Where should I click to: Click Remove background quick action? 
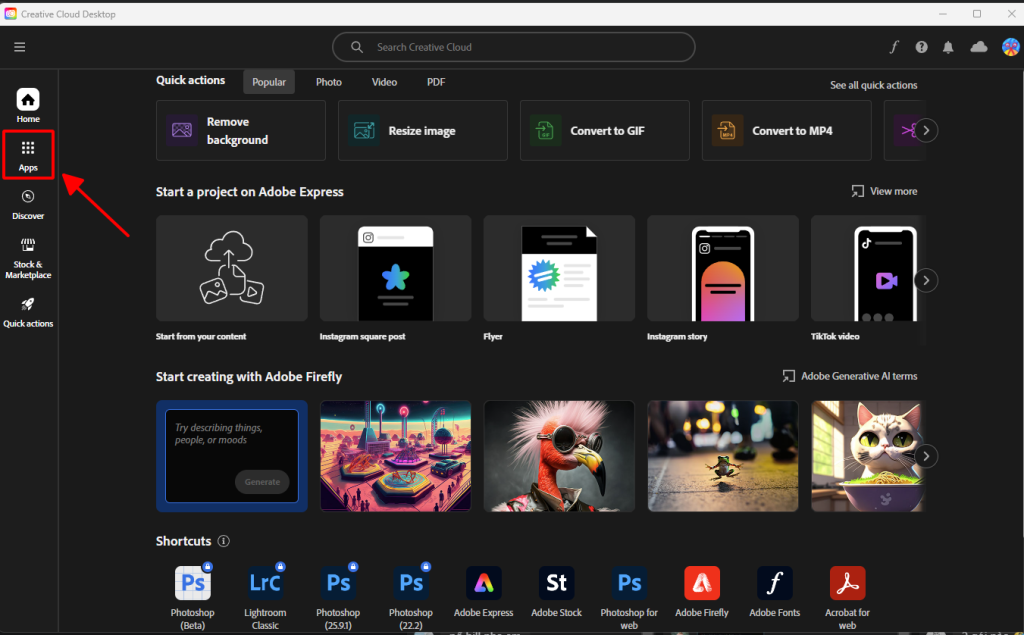pos(240,131)
